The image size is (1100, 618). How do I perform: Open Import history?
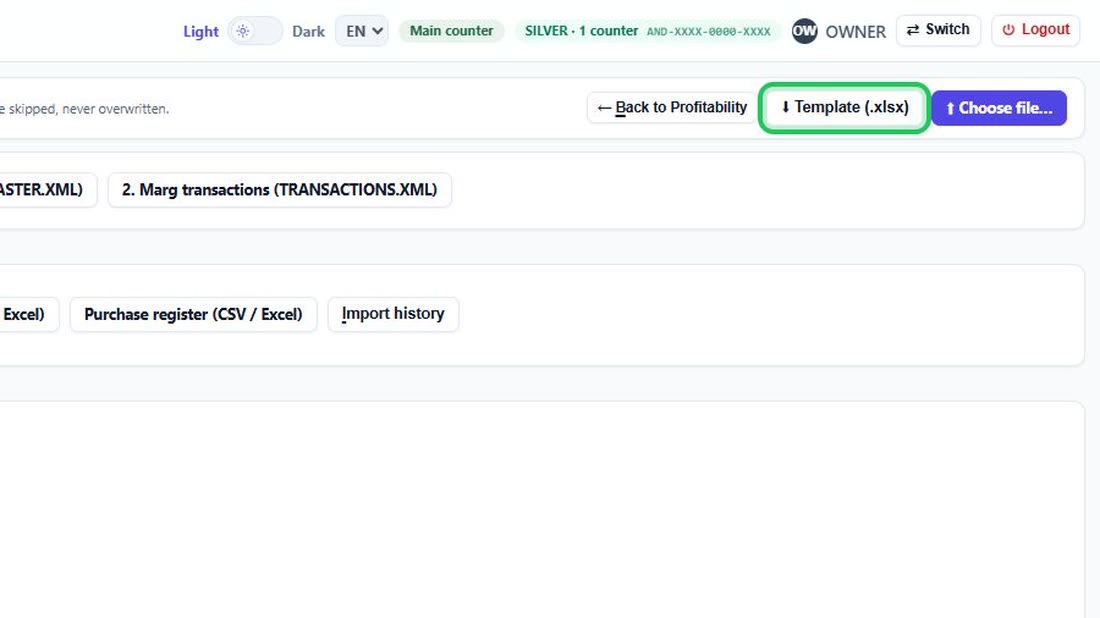coord(393,314)
